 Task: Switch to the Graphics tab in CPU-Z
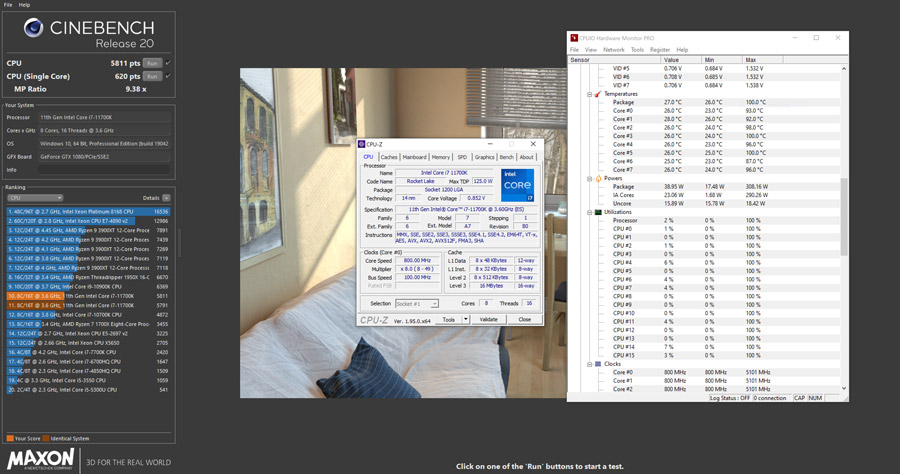(x=484, y=157)
